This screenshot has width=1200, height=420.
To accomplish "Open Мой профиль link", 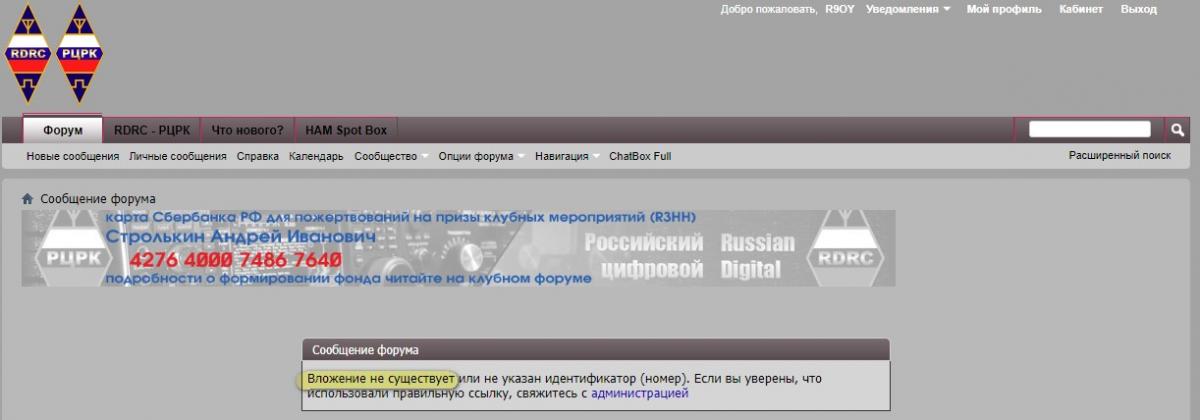I will click(x=1003, y=9).
